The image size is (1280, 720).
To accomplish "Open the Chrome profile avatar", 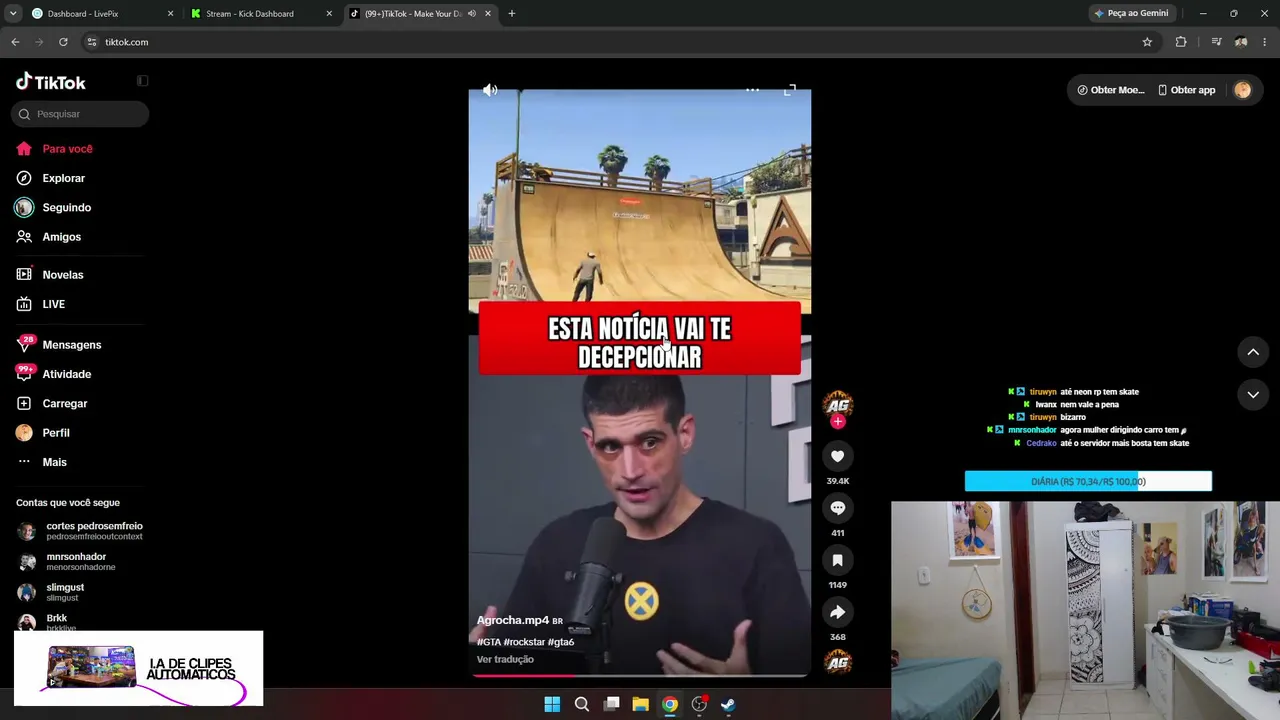I will pyautogui.click(x=1241, y=42).
